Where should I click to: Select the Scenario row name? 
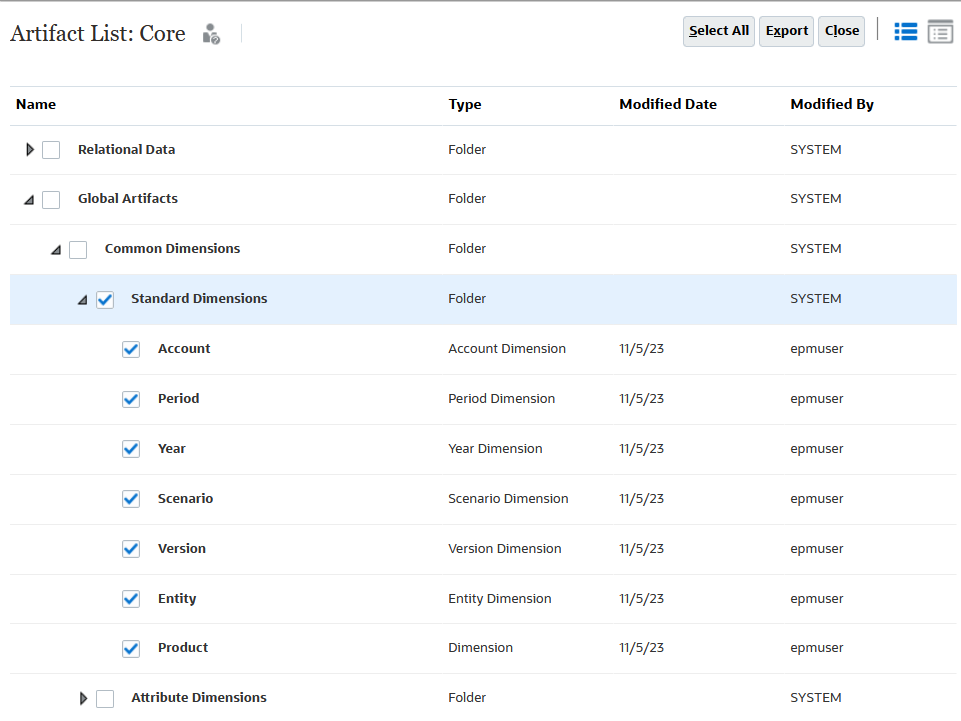point(185,498)
